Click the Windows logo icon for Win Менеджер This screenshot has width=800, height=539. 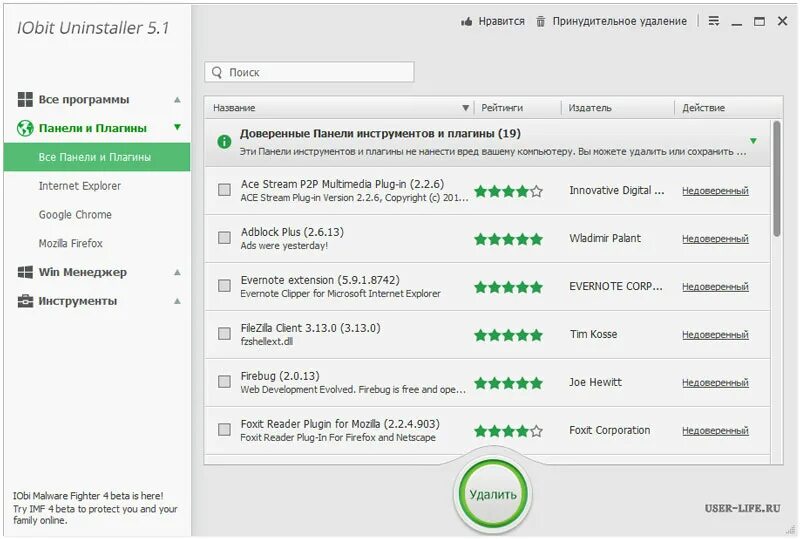point(25,272)
